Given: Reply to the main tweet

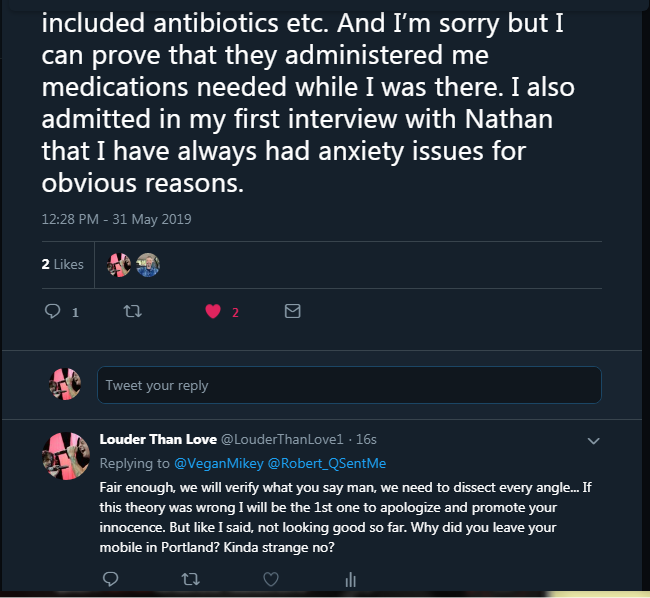Looking at the screenshot, I should coord(54,312).
